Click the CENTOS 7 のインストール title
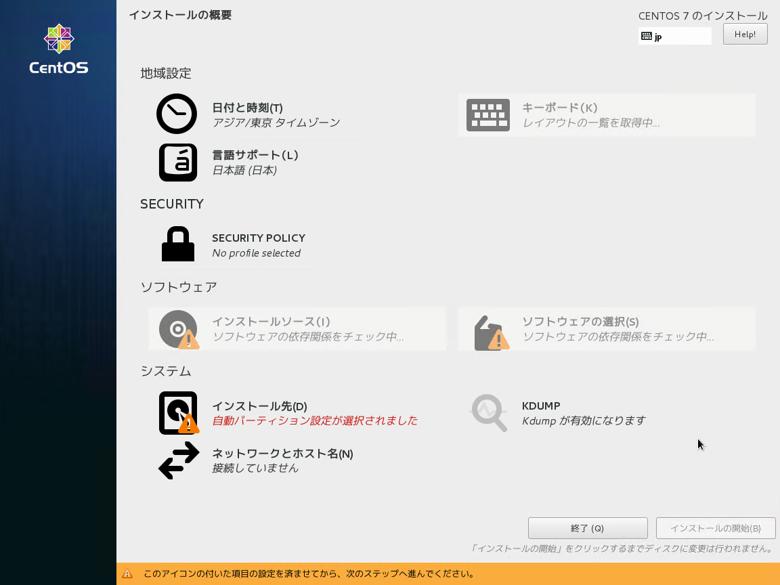The width and height of the screenshot is (780, 585). point(703,16)
